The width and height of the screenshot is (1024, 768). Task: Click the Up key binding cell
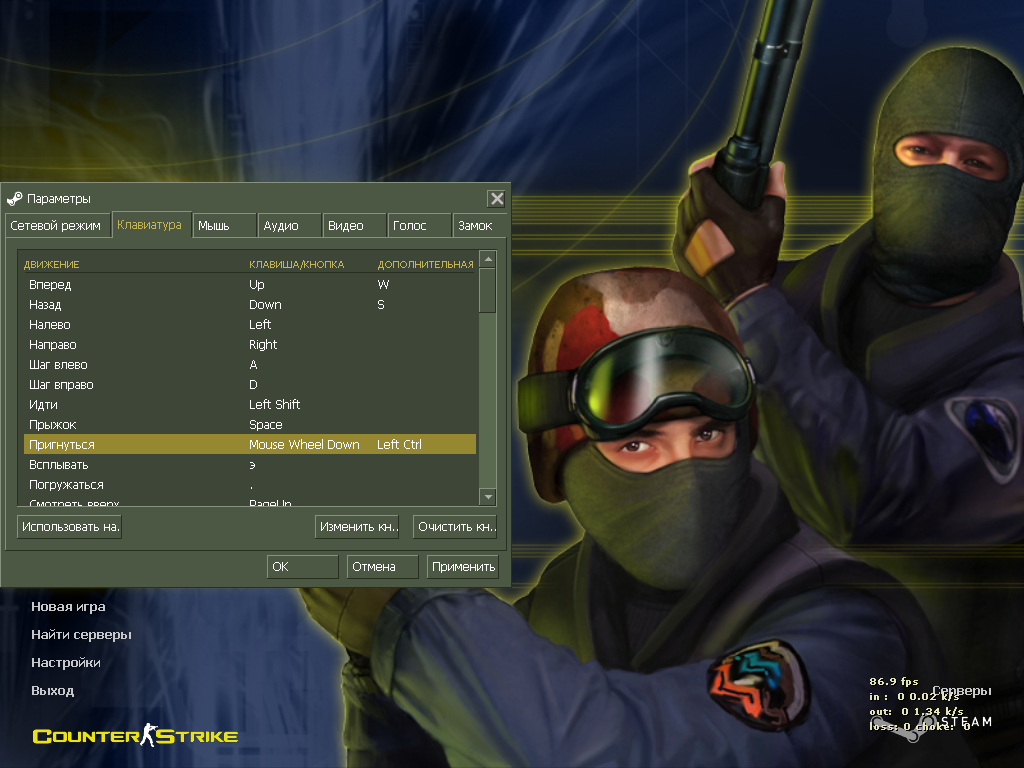(257, 285)
